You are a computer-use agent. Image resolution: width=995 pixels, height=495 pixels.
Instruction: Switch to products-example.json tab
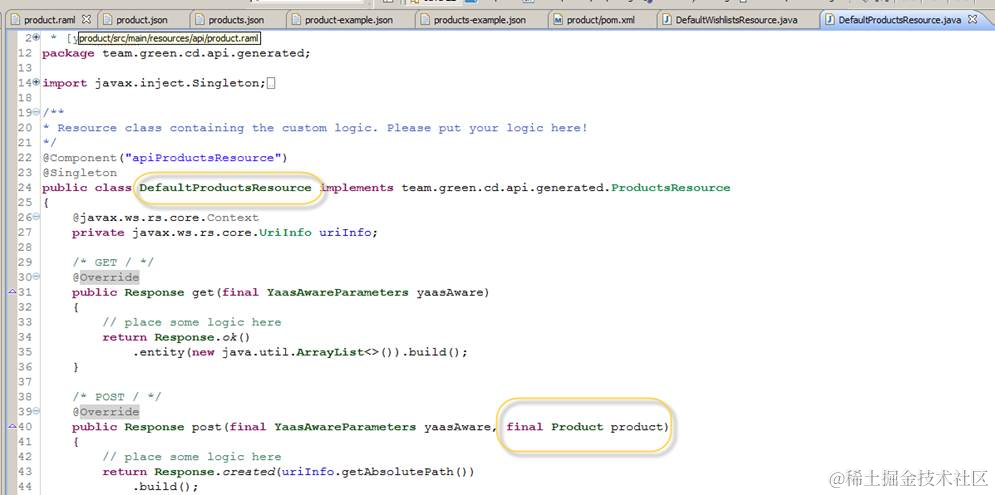tap(479, 20)
